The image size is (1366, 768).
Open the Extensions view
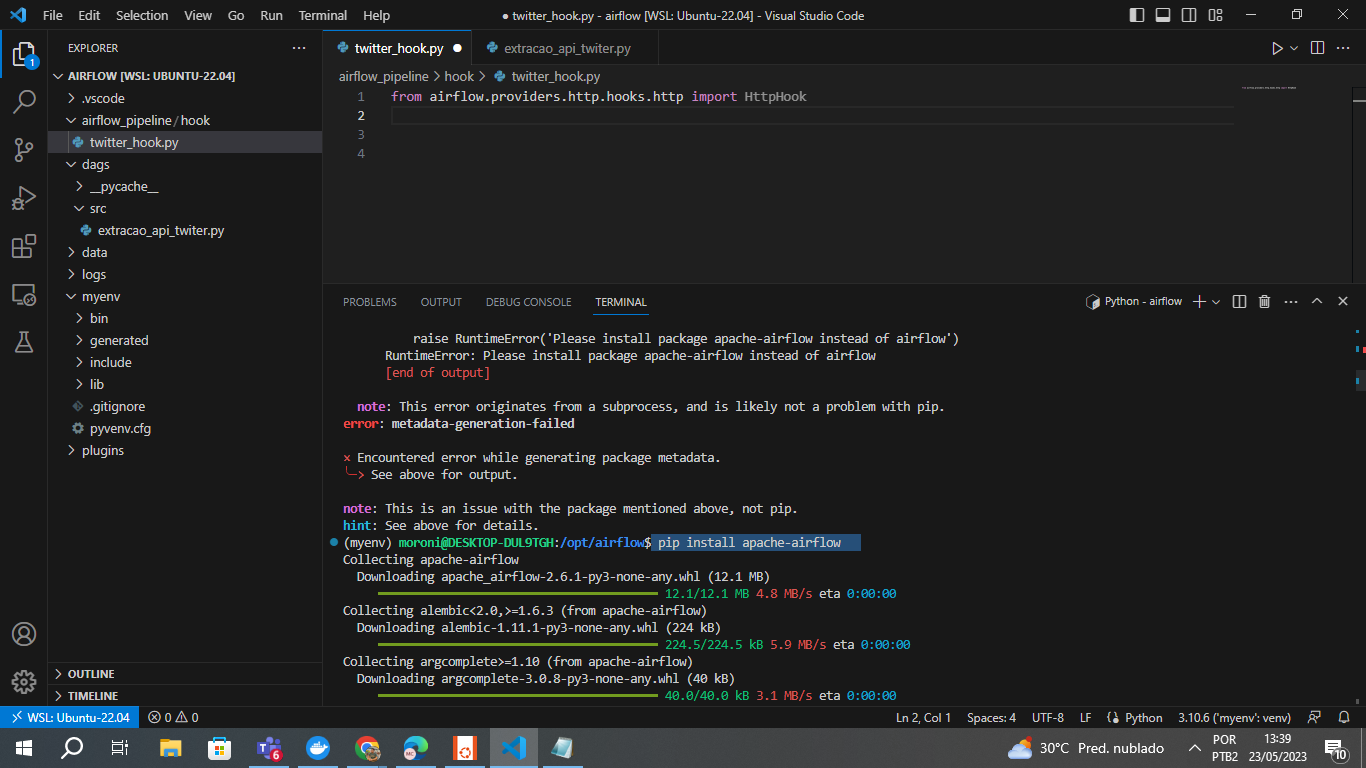pos(24,246)
